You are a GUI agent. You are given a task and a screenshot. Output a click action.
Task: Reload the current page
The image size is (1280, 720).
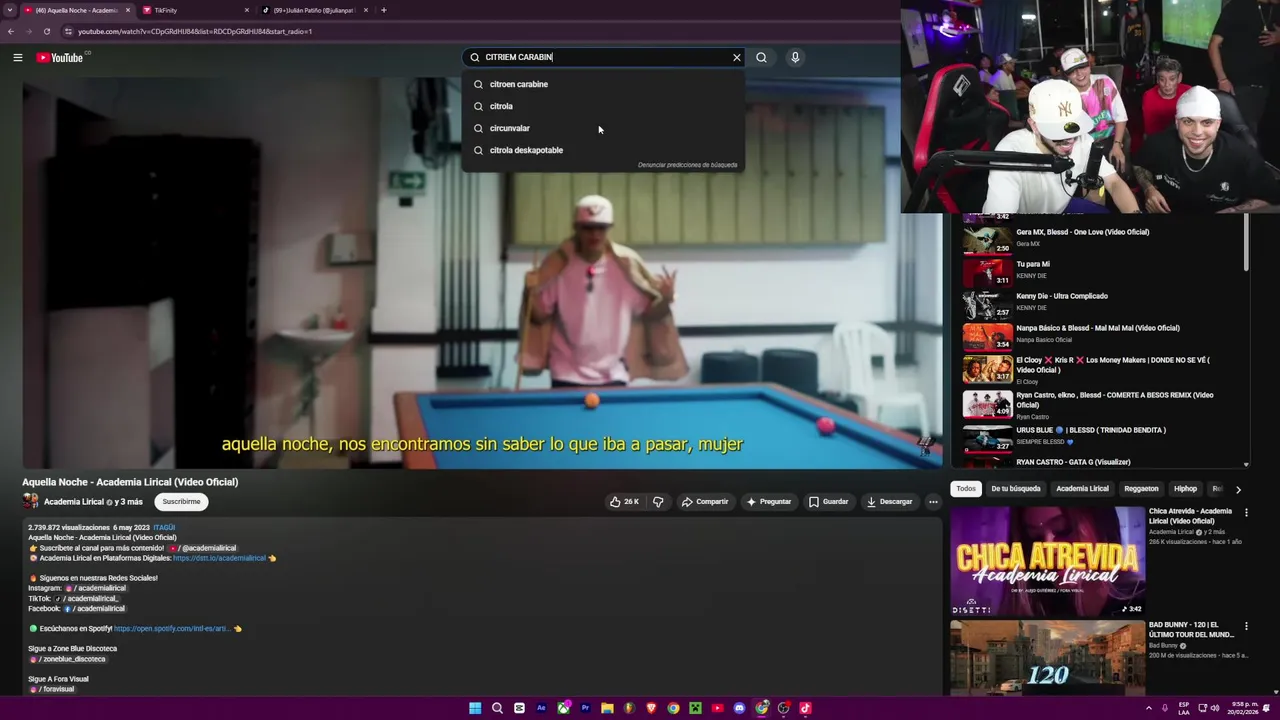(47, 31)
